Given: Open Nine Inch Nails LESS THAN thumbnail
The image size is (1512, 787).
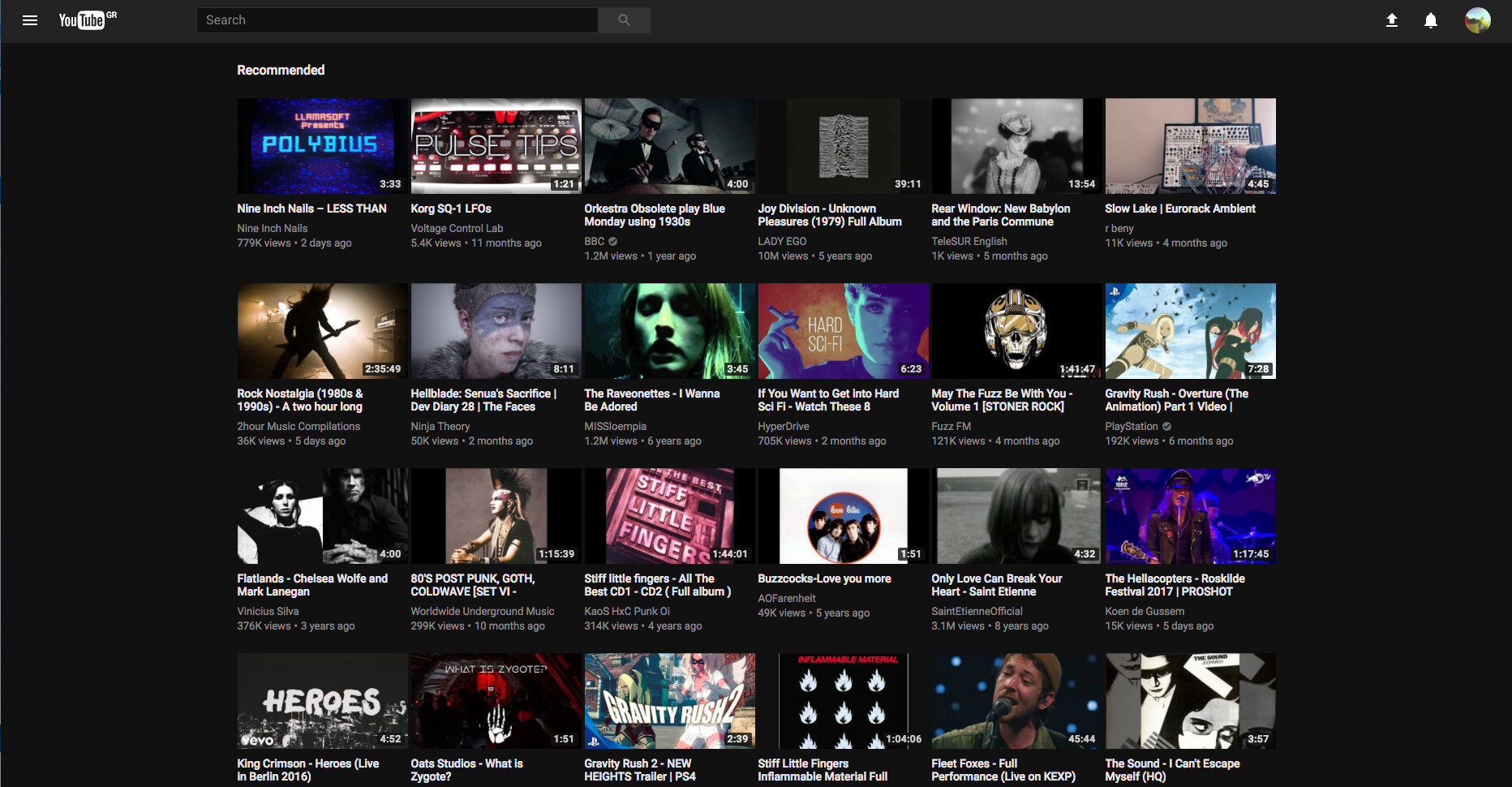Looking at the screenshot, I should click(x=322, y=146).
